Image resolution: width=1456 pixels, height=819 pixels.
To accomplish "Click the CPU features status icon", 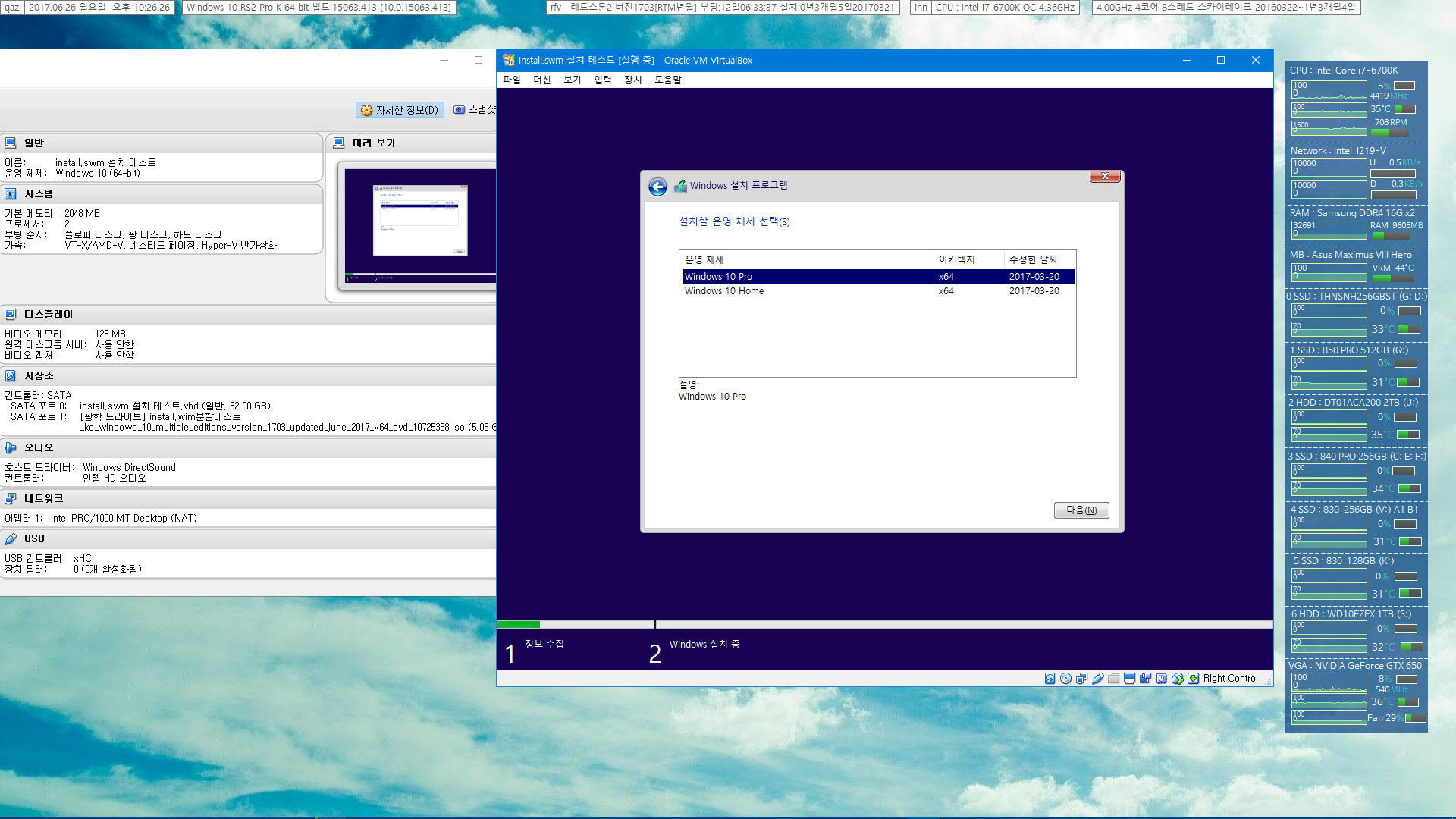I will pos(1161,679).
